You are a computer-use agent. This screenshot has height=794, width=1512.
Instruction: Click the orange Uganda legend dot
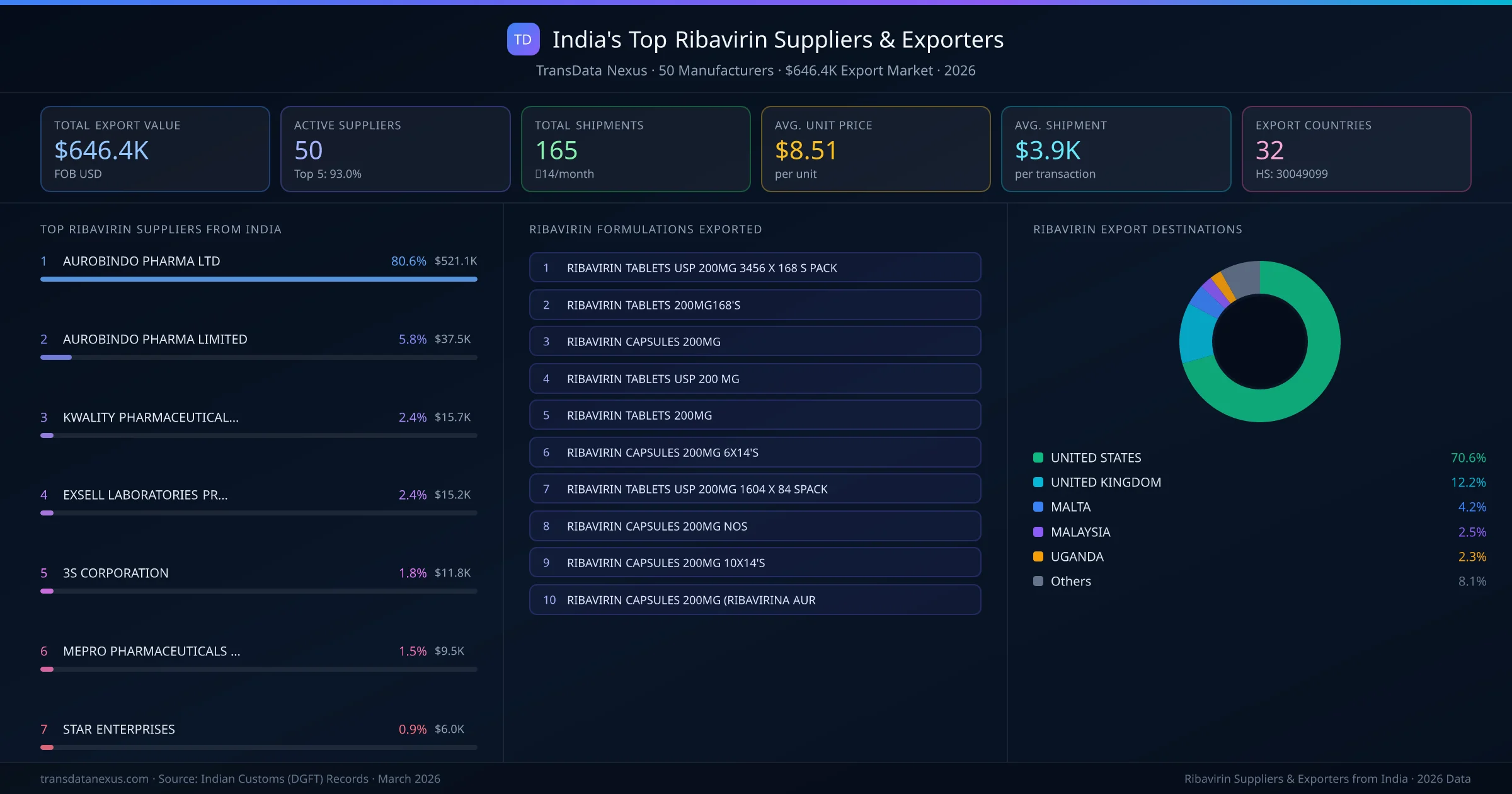(x=1037, y=556)
